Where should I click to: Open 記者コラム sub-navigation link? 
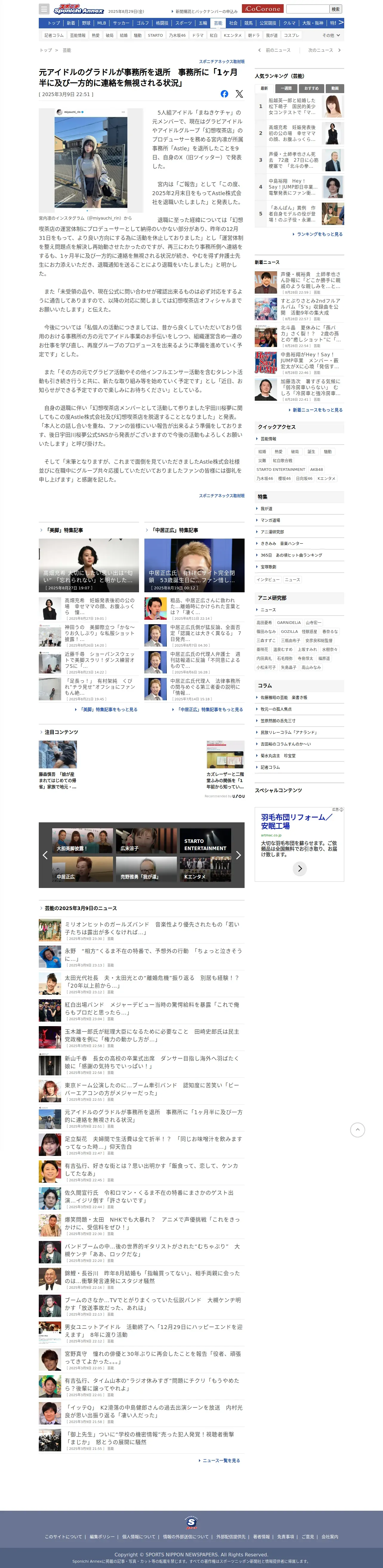tap(54, 35)
